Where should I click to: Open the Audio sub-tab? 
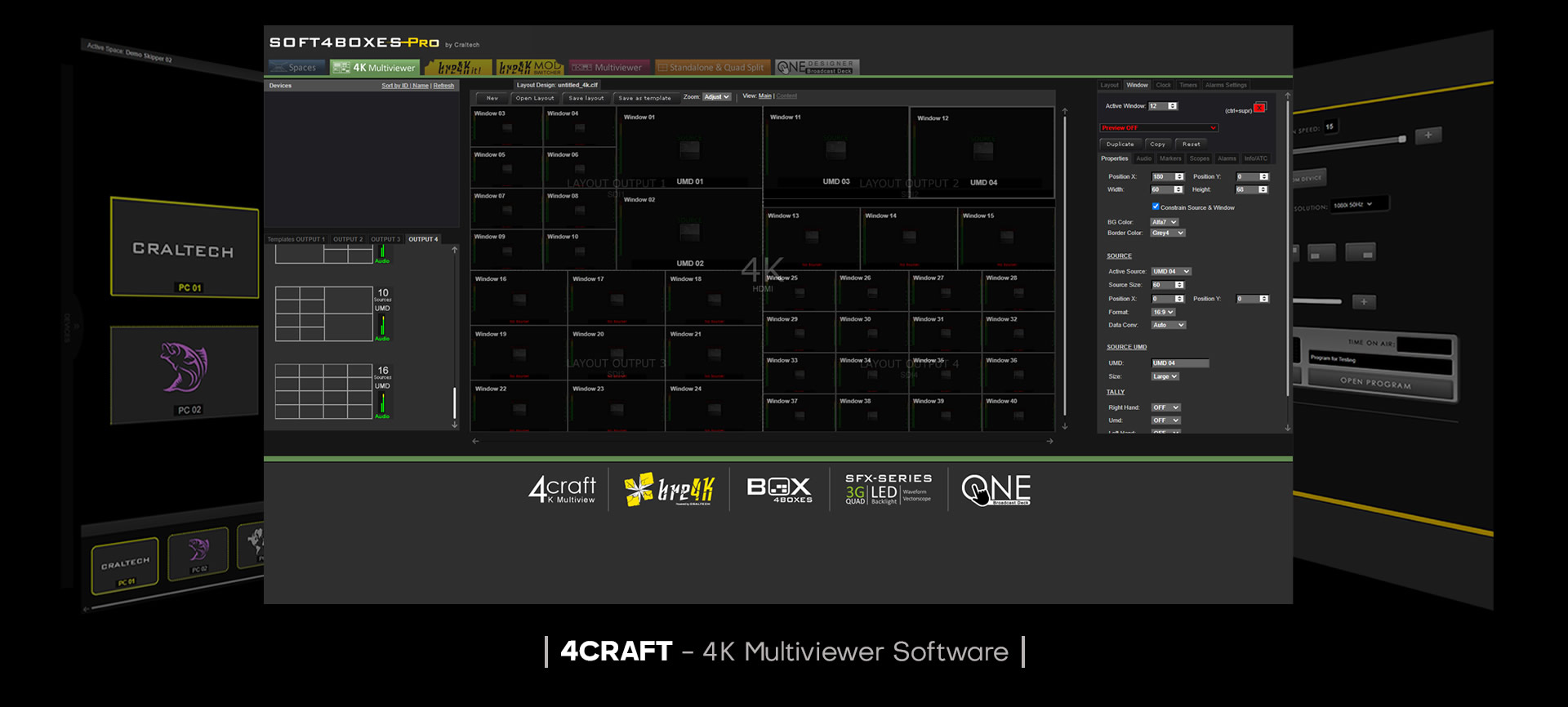tap(1144, 158)
